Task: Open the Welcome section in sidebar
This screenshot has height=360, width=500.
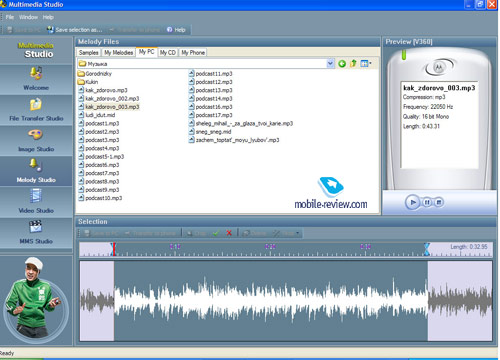Action: pos(36,79)
